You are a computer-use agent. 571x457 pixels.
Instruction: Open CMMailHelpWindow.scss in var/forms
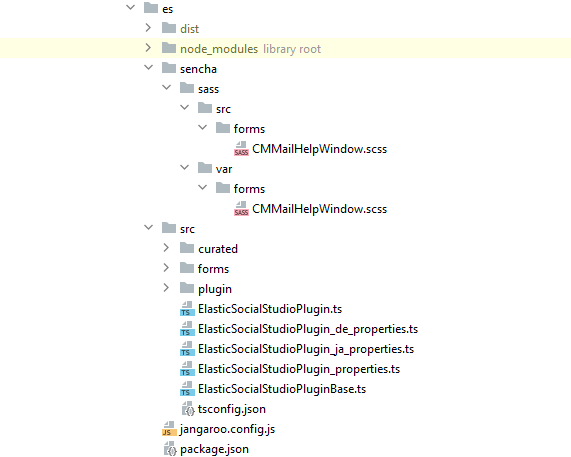319,209
